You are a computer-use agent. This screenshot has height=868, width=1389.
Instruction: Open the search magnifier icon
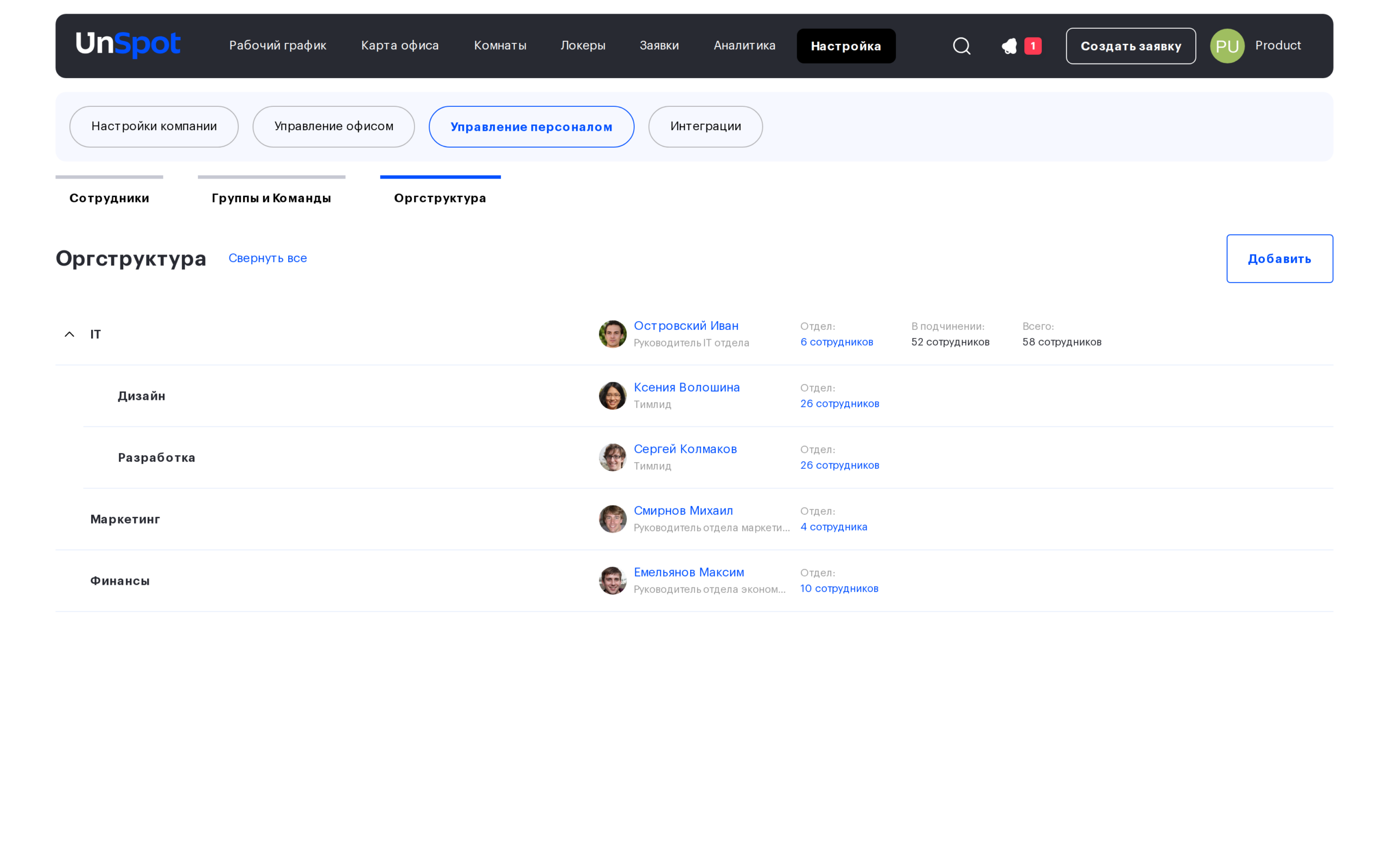tap(961, 46)
